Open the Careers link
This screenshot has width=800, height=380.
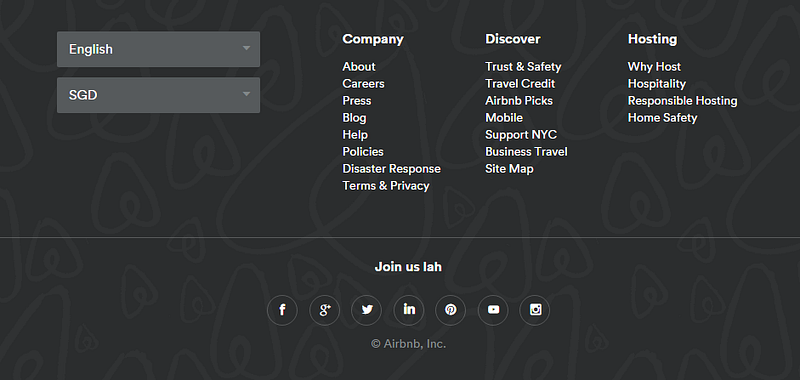363,84
